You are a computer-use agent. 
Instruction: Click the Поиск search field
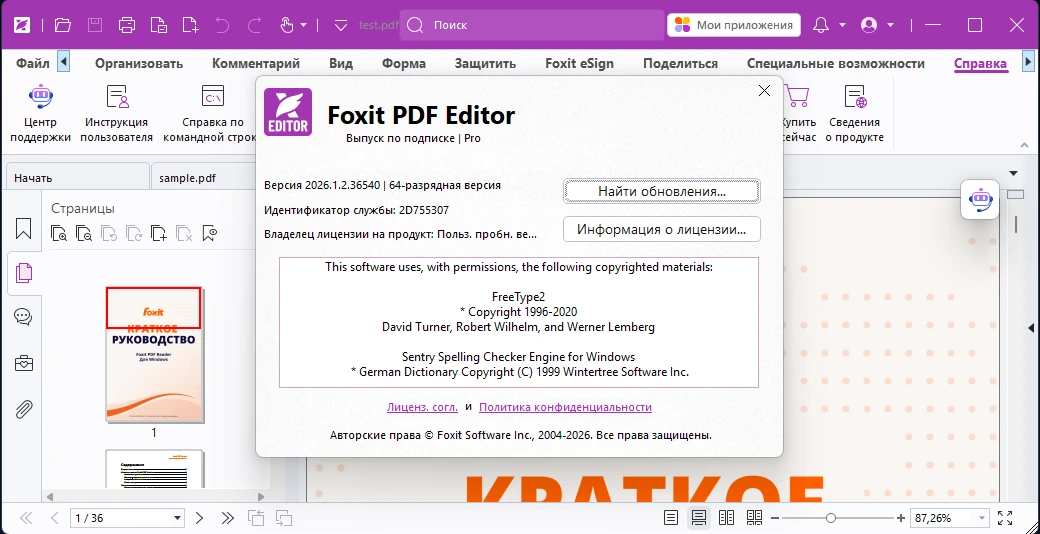(x=532, y=25)
